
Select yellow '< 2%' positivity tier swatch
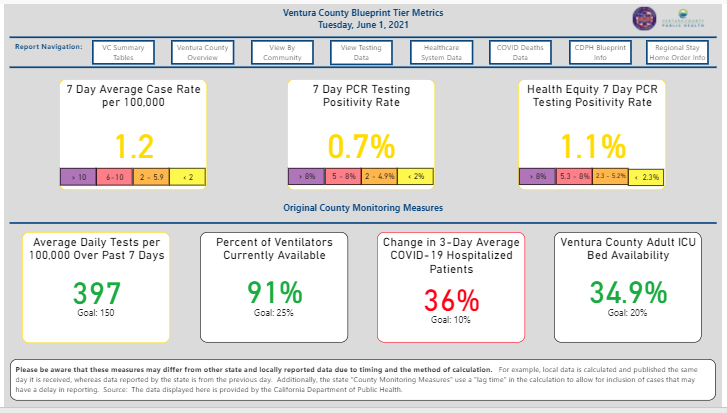click(415, 176)
